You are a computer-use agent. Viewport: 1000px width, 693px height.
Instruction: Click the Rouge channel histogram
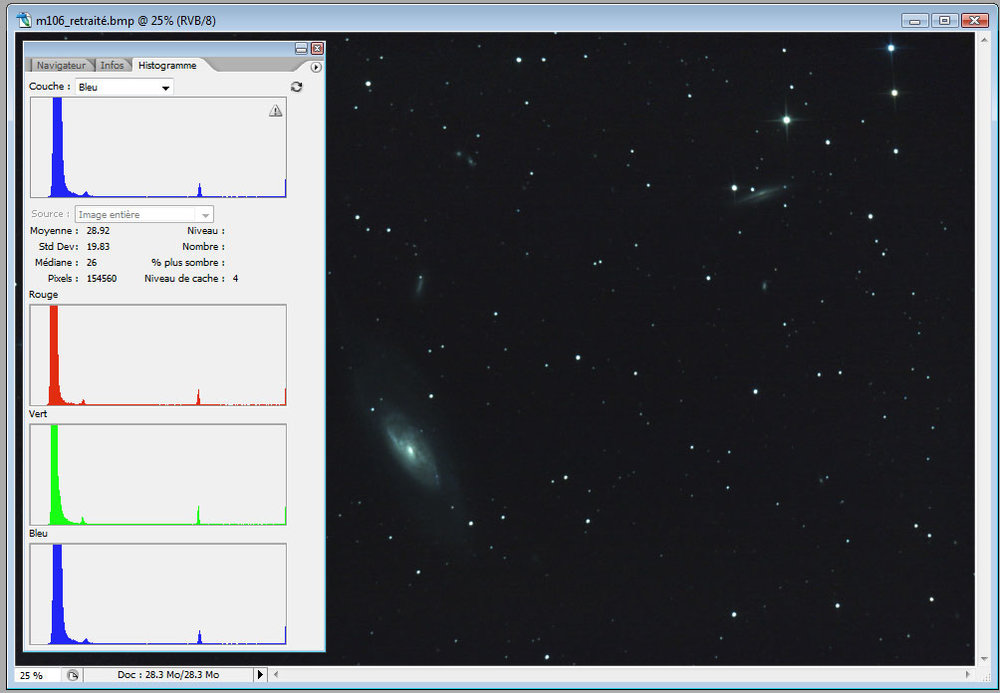pyautogui.click(x=158, y=355)
